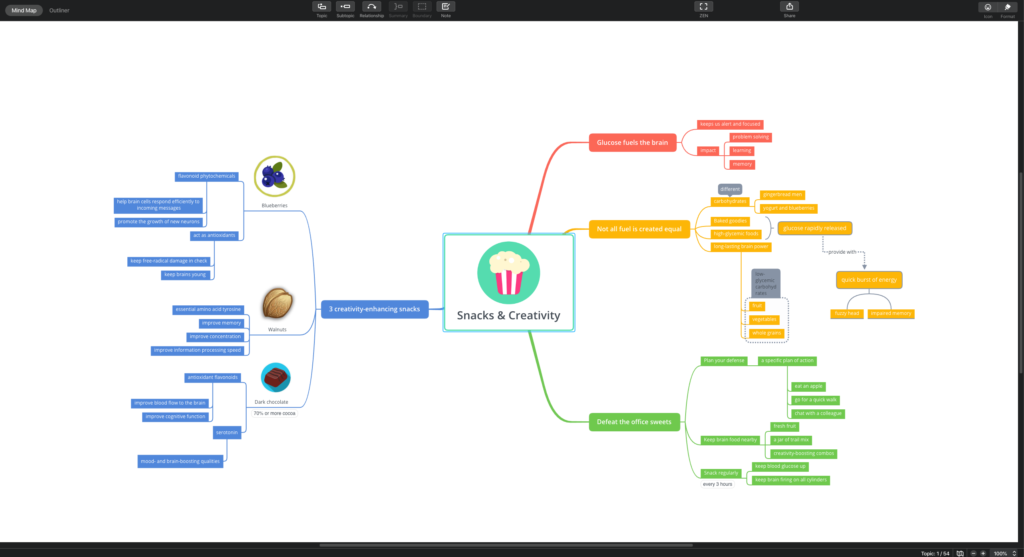Open the Icon panel button

(987, 7)
